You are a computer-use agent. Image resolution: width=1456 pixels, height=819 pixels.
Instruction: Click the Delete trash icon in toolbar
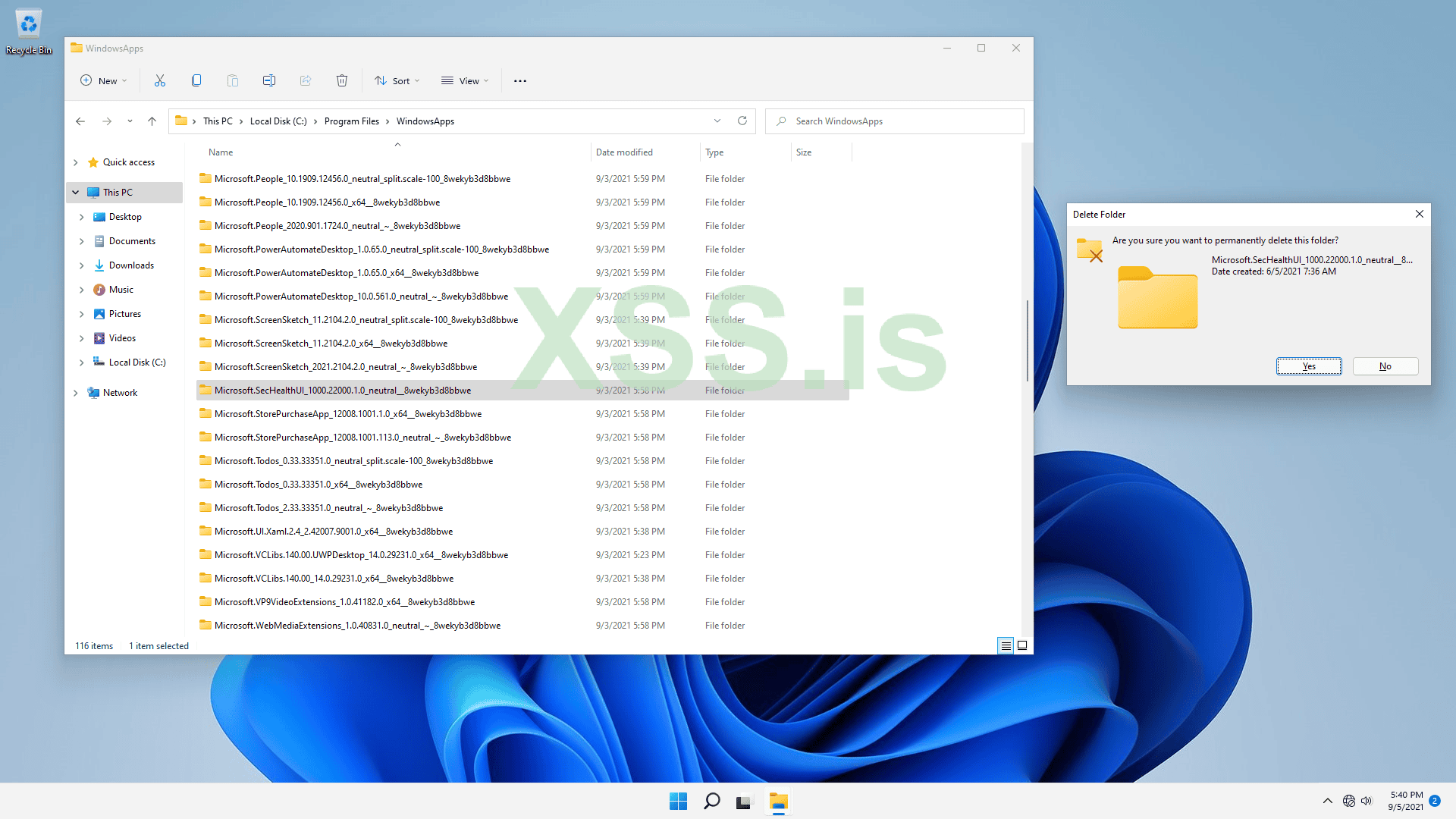342,80
